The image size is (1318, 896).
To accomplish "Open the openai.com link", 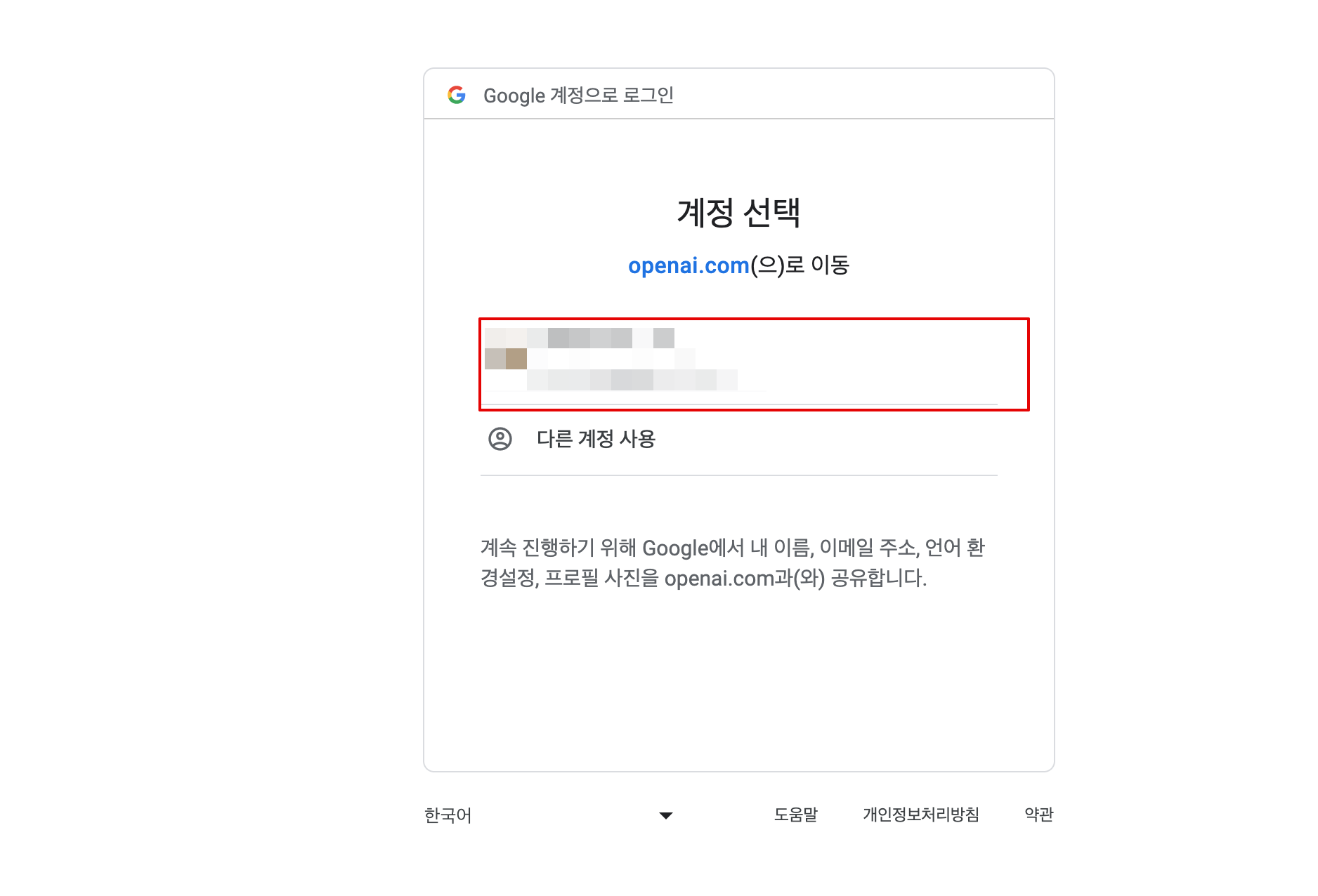I will pyautogui.click(x=689, y=265).
